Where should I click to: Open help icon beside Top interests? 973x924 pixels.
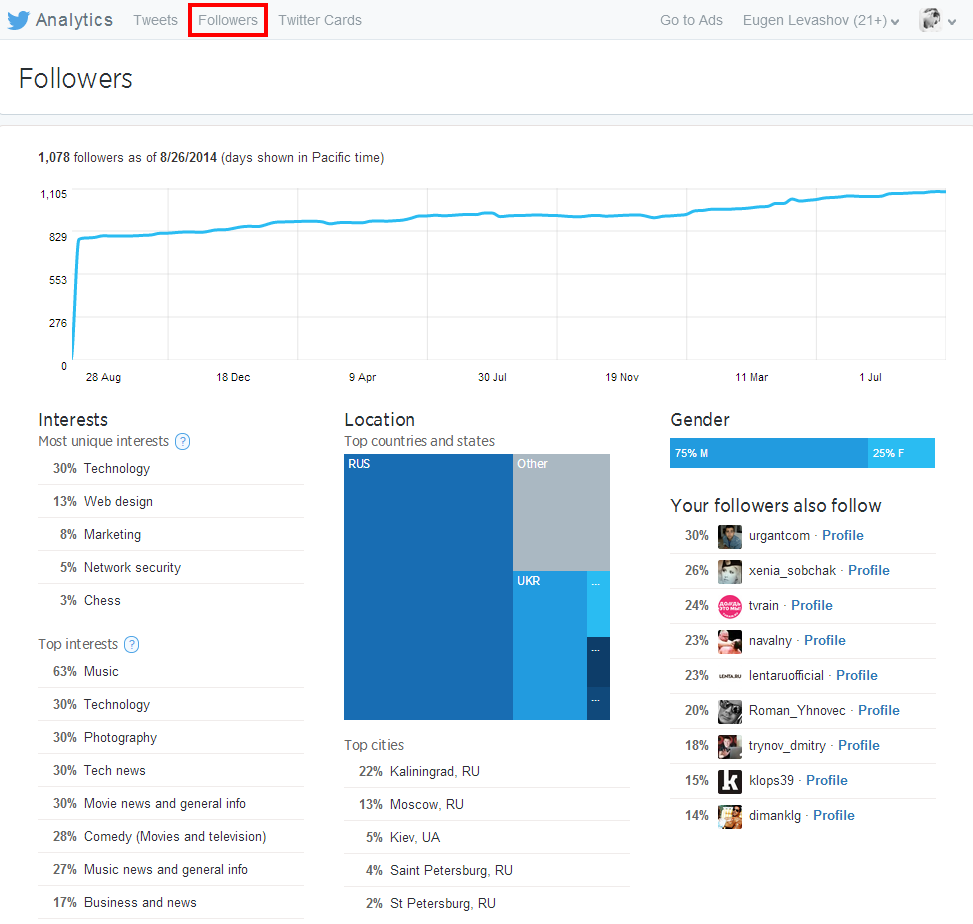click(x=131, y=645)
